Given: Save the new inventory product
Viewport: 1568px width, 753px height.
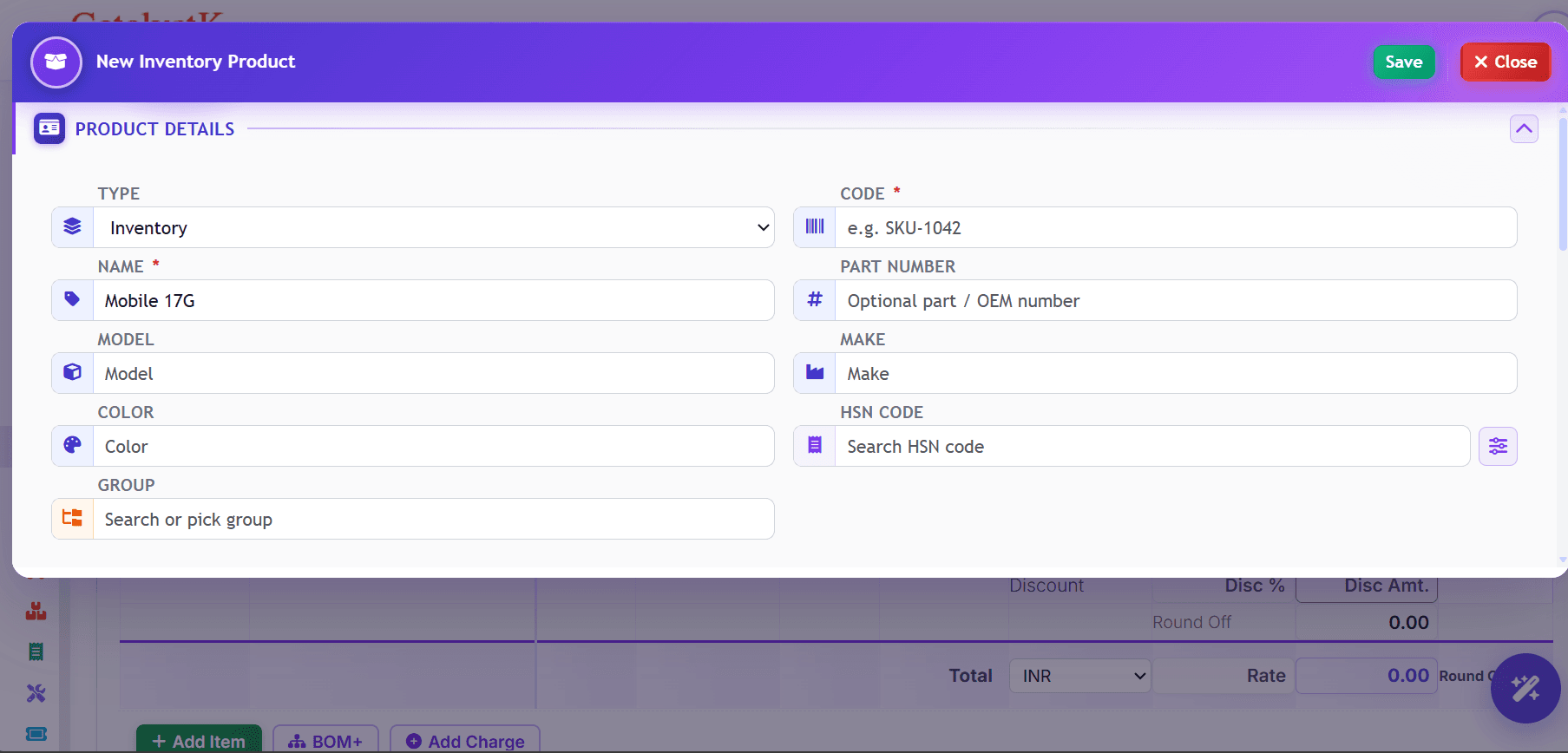Looking at the screenshot, I should pos(1404,62).
